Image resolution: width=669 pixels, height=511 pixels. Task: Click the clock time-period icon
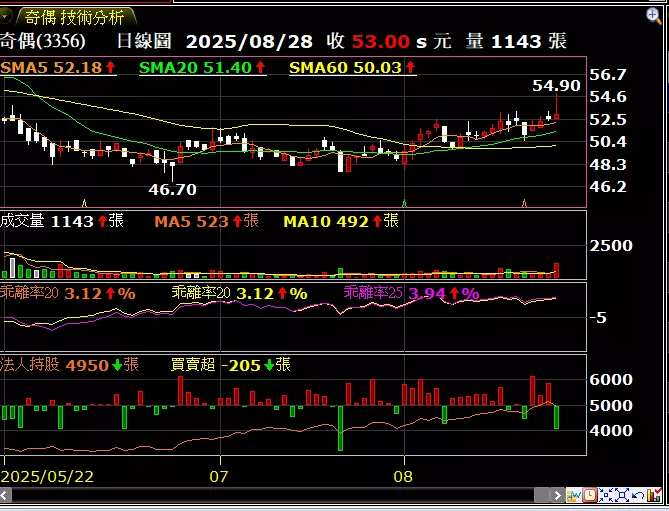point(590,495)
